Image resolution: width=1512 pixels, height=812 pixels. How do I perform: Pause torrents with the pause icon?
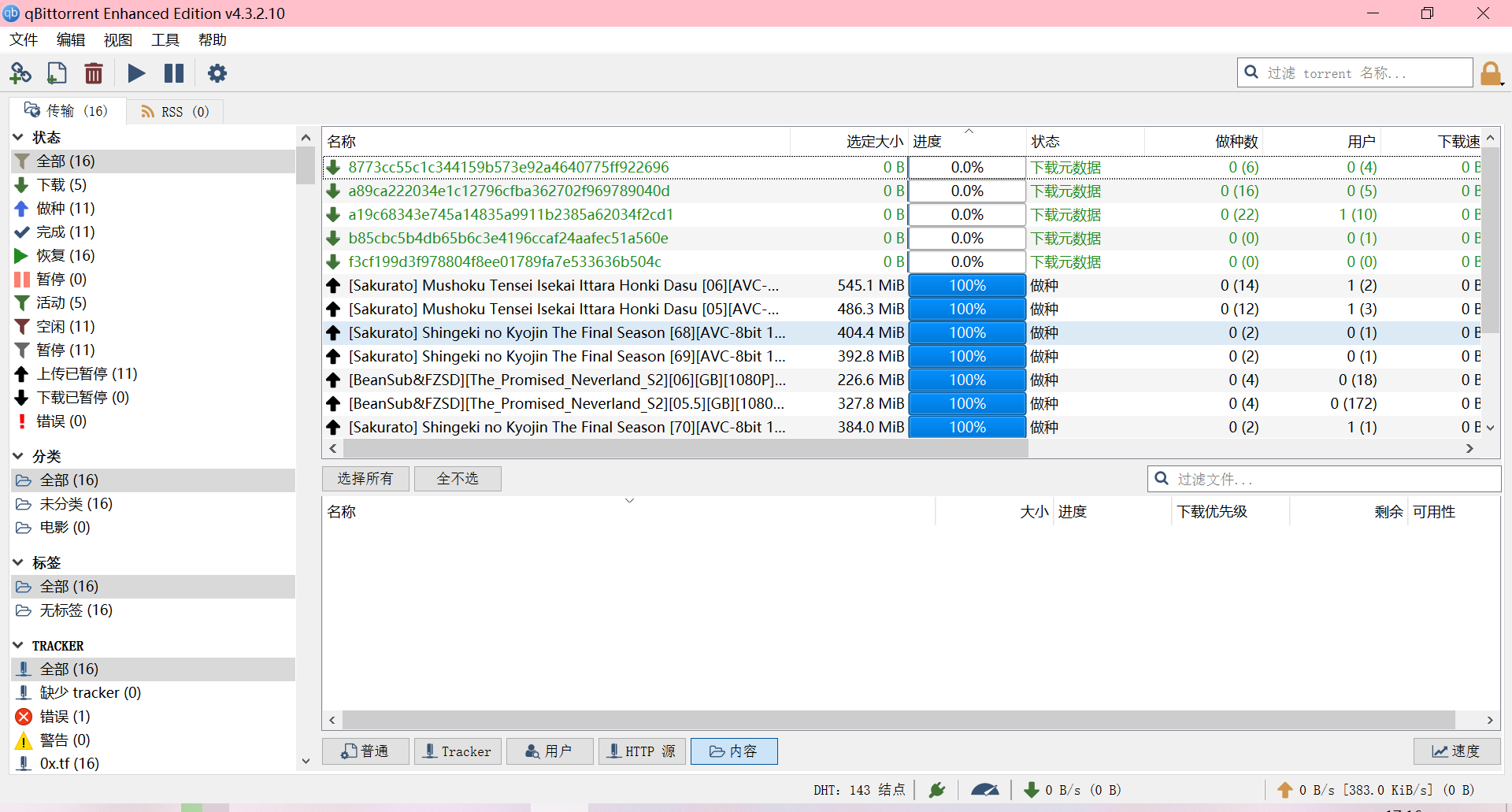[x=174, y=73]
